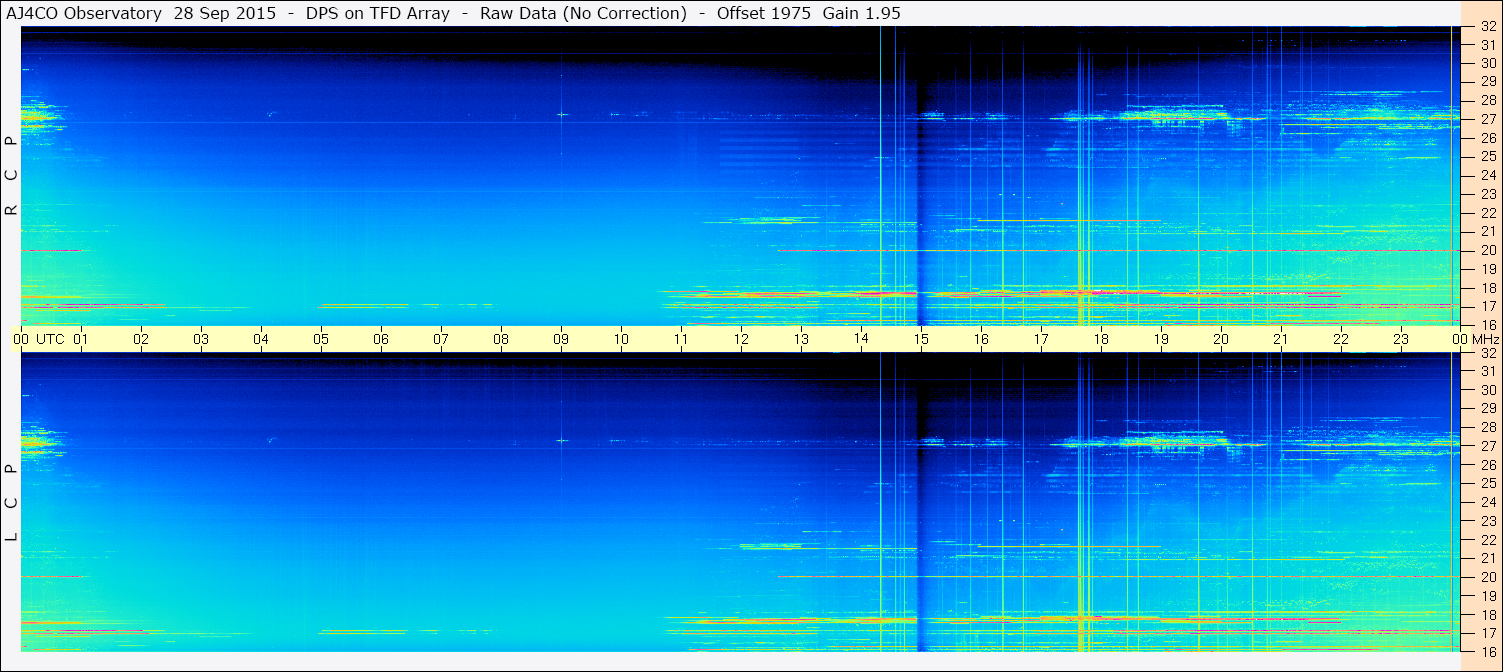Click "DPS on TFD Array" in header
Image resolution: width=1503 pixels, height=672 pixels.
pos(376,12)
